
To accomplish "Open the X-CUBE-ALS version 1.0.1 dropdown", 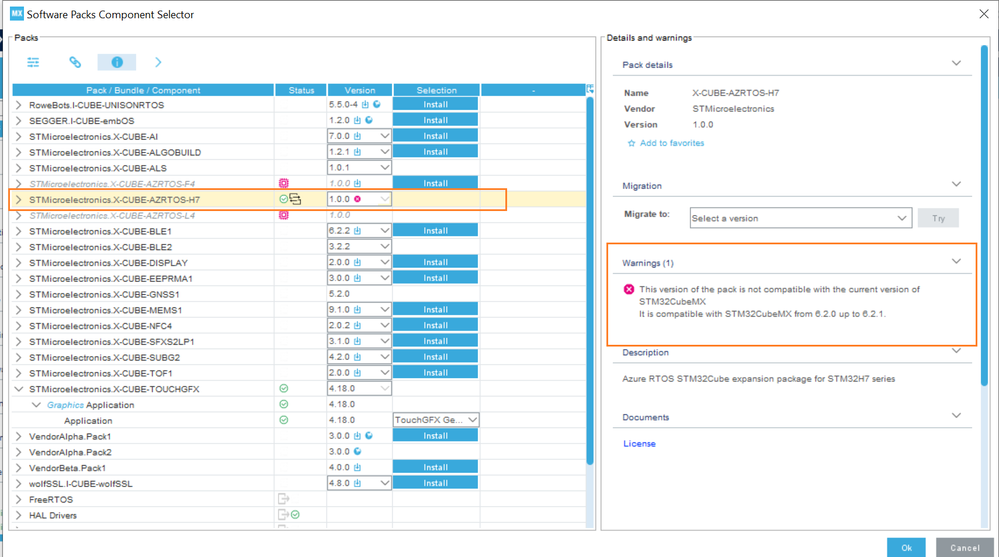I will [x=385, y=168].
